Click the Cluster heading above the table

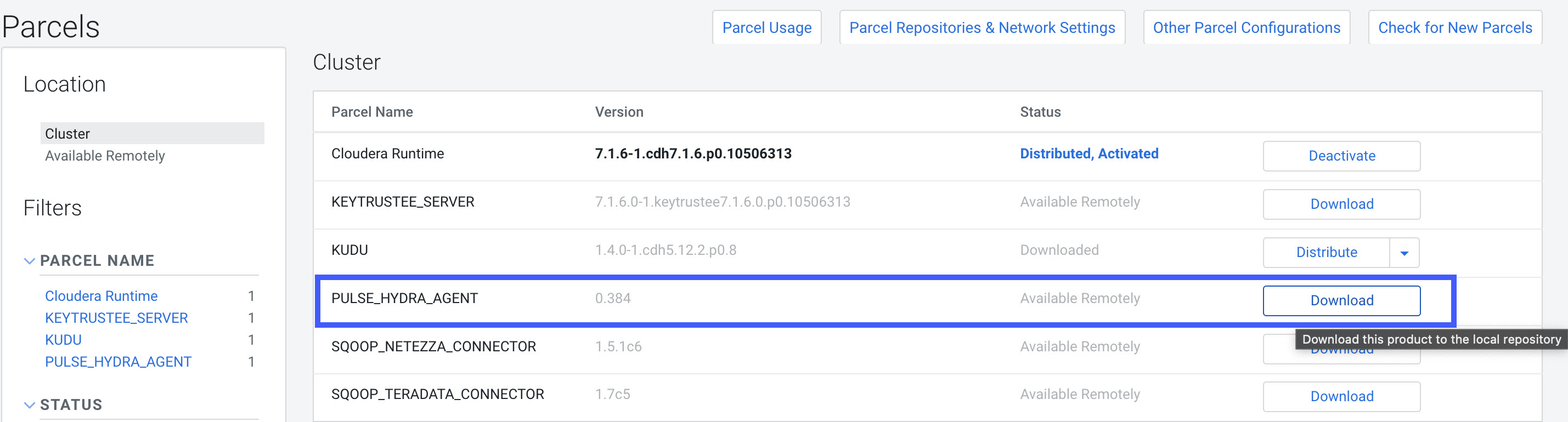pos(346,62)
